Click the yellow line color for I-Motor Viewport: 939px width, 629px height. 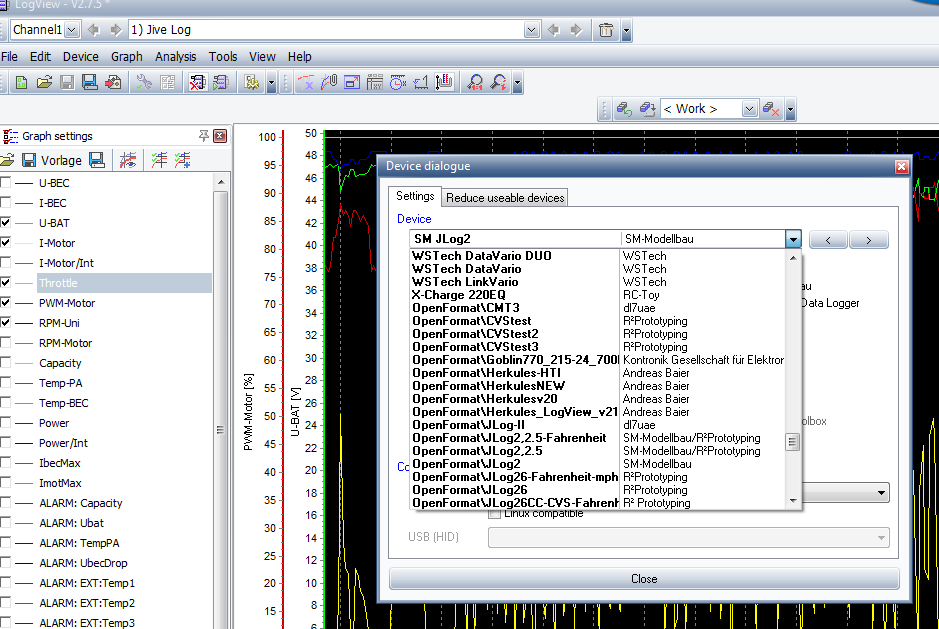click(x=24, y=243)
